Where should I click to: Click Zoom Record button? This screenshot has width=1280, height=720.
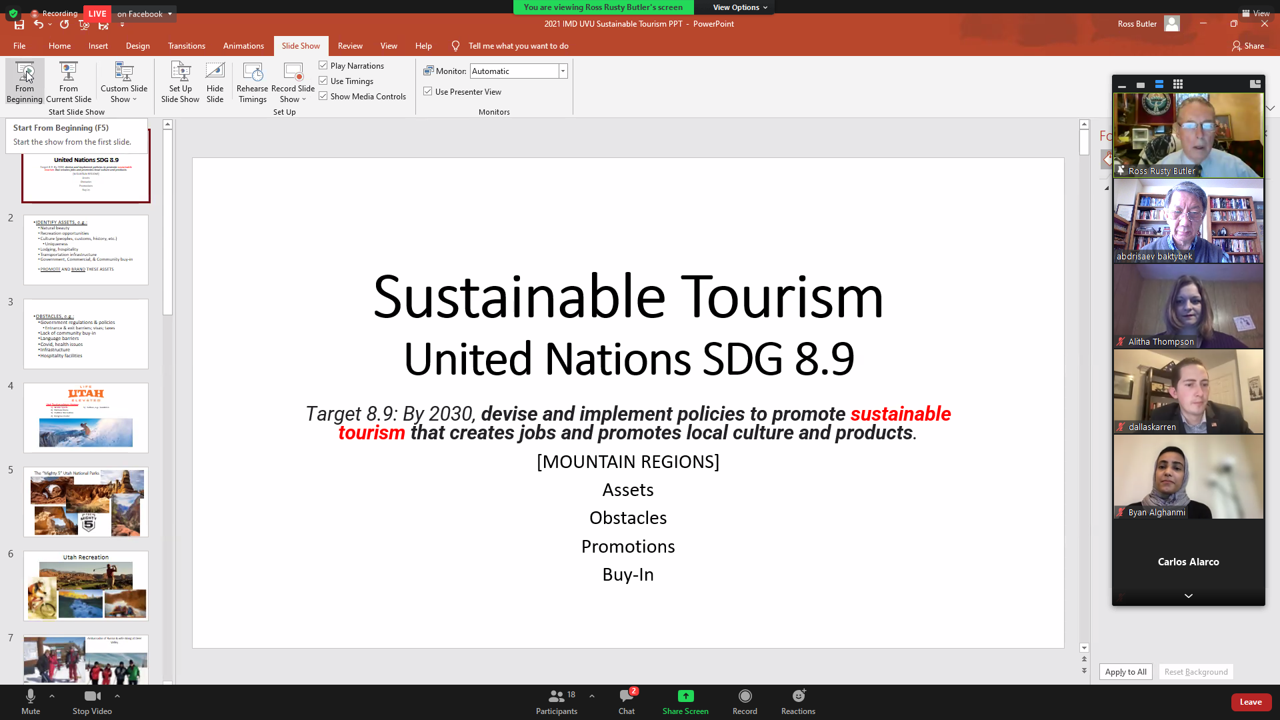745,702
